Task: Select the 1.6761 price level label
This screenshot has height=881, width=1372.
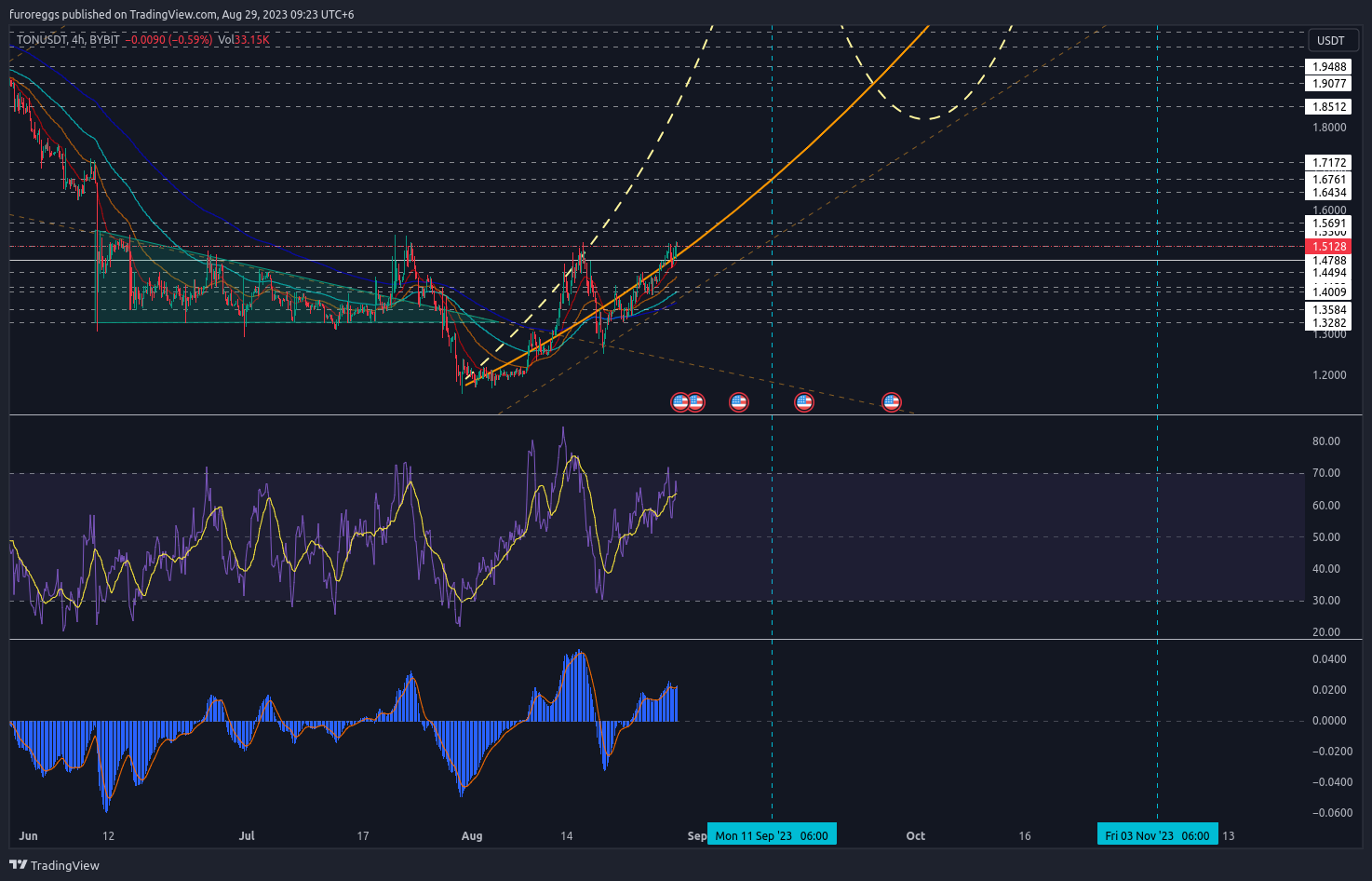Action: point(1329,180)
